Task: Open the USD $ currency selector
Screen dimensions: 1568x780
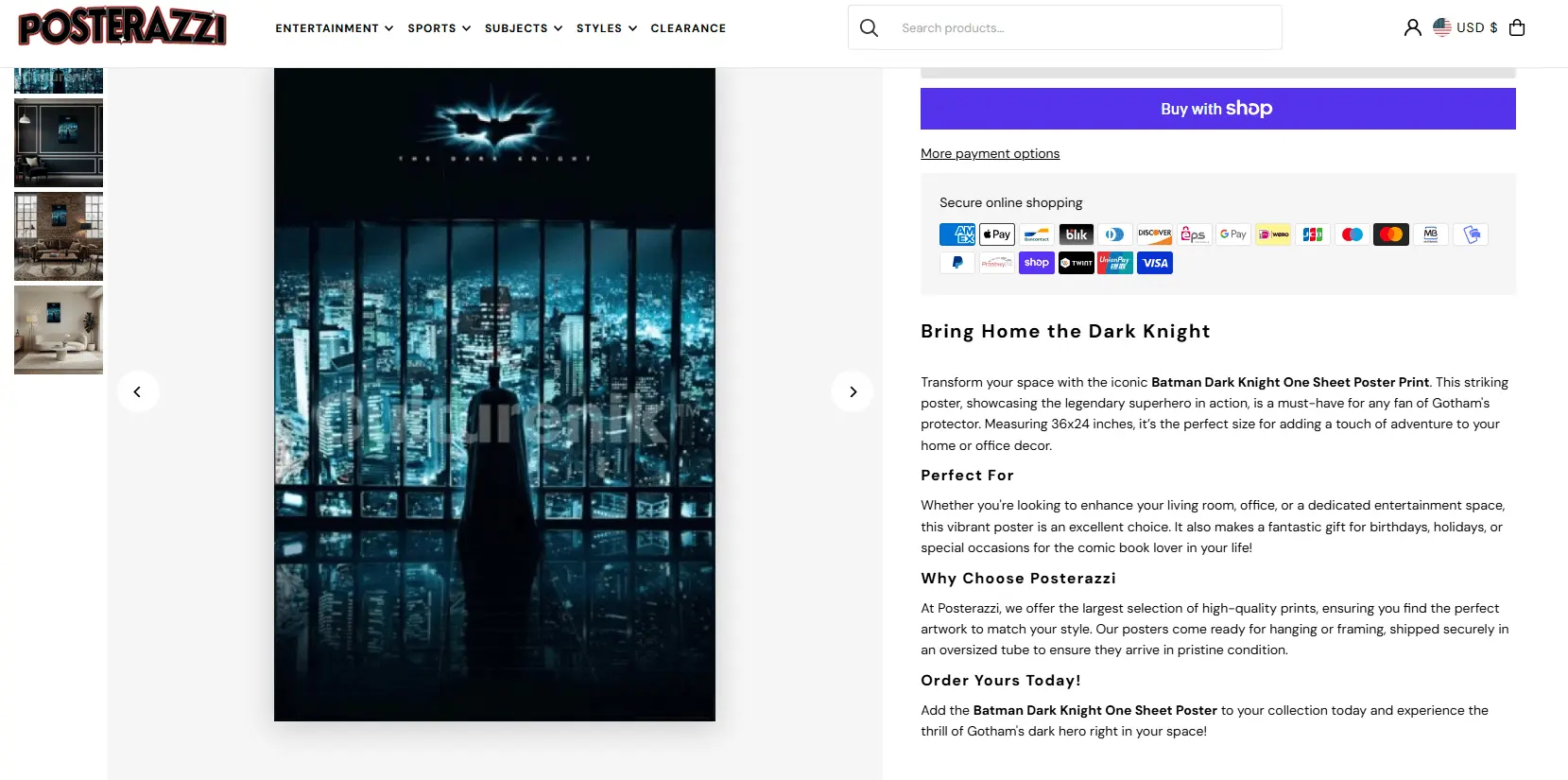Action: [x=1465, y=27]
